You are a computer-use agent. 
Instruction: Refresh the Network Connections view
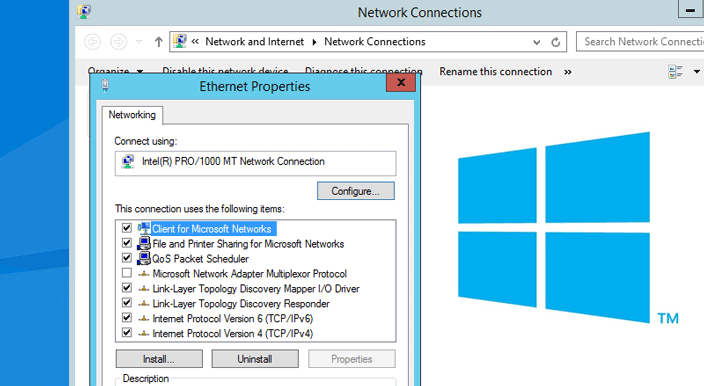555,42
